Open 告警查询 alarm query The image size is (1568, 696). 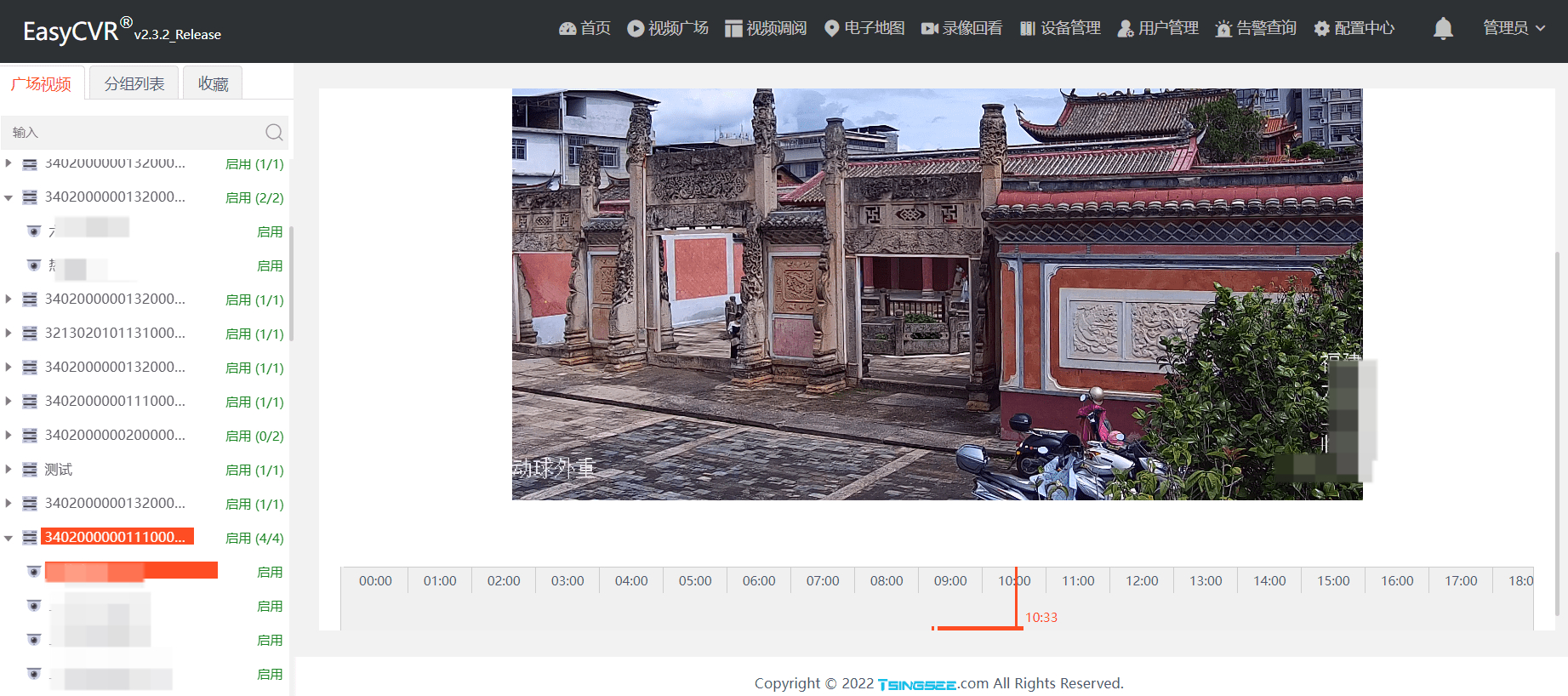(1256, 28)
